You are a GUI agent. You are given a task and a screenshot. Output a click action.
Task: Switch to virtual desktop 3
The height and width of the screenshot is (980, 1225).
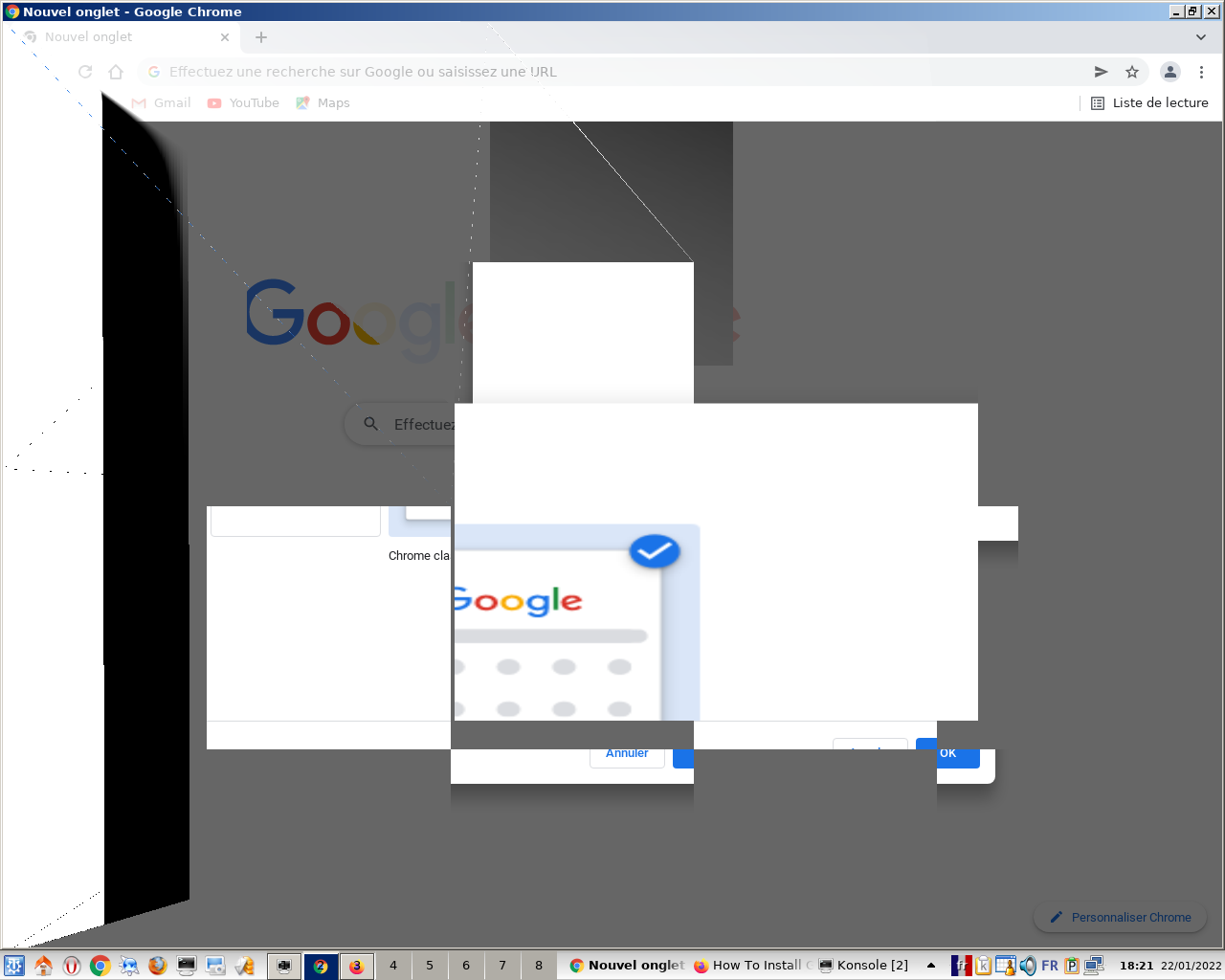357,966
